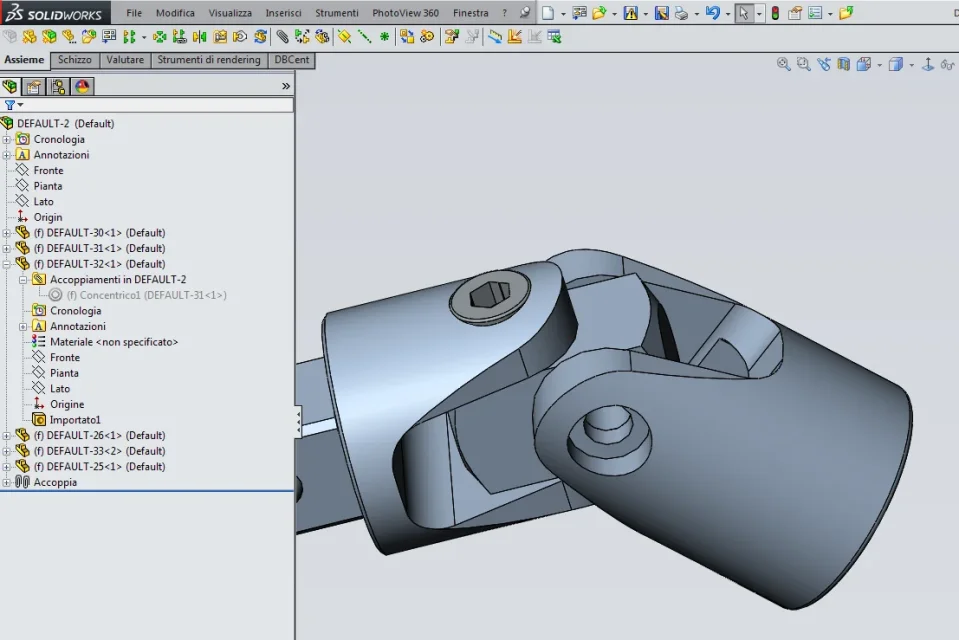Click the design table icon in assembly toolbar
Image resolution: width=959 pixels, height=640 pixels.
(x=554, y=37)
